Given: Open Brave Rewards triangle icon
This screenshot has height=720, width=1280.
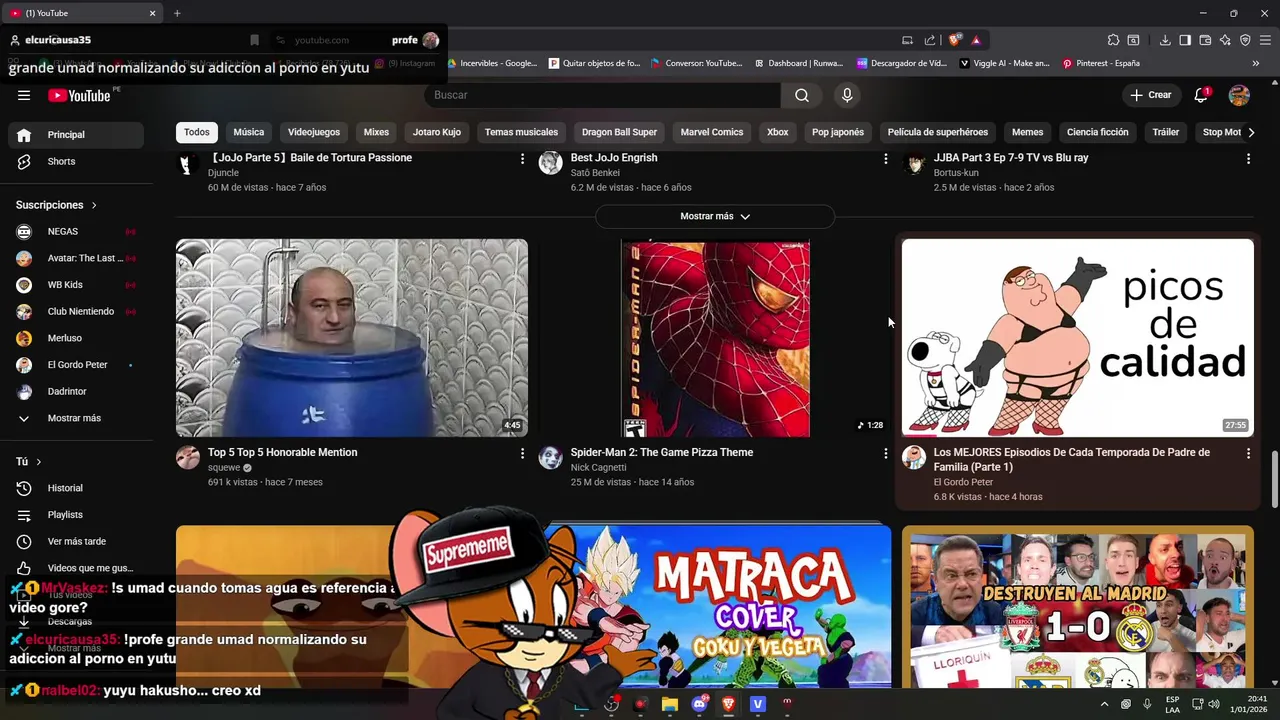Looking at the screenshot, I should pyautogui.click(x=975, y=40).
